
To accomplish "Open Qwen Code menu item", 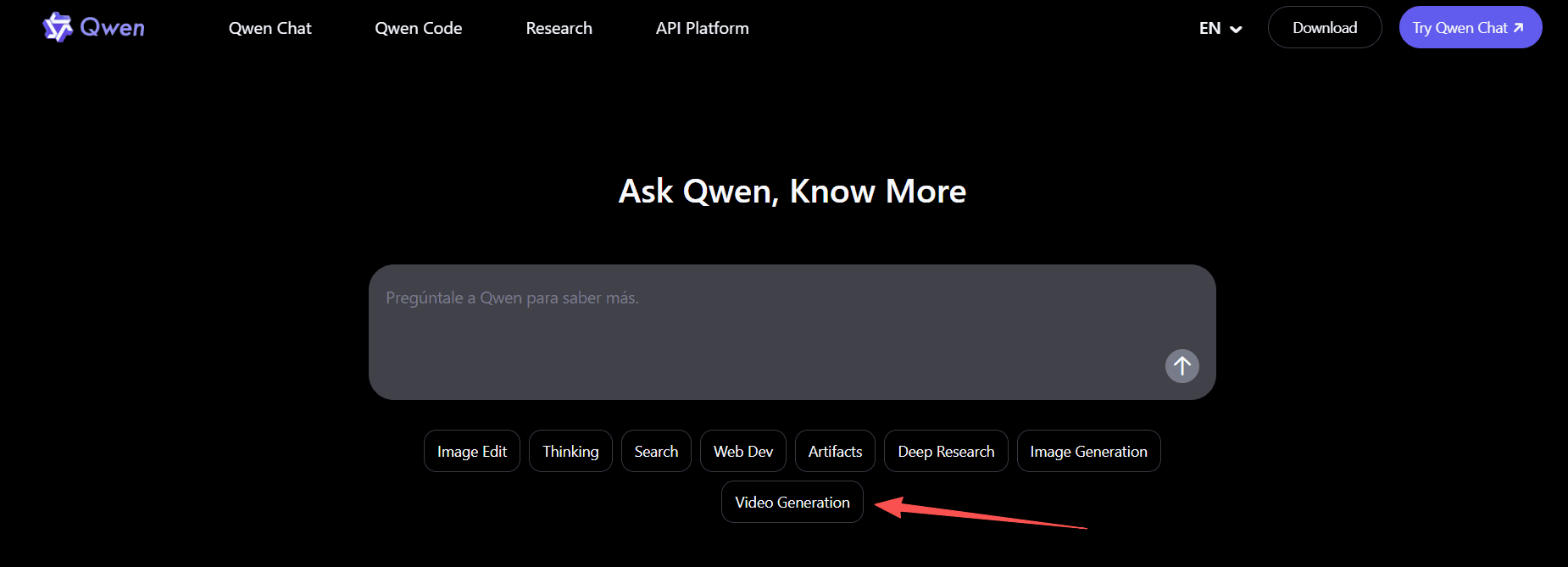I will 419,28.
